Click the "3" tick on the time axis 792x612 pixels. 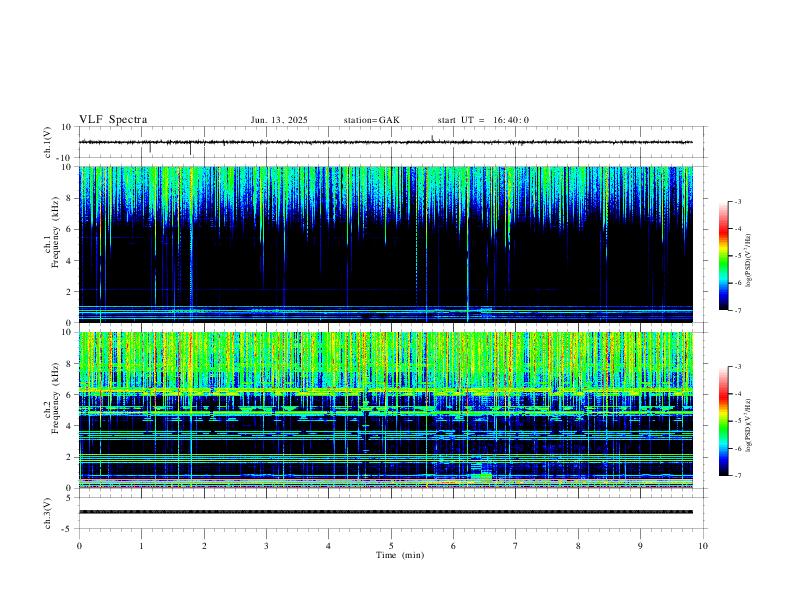point(266,546)
